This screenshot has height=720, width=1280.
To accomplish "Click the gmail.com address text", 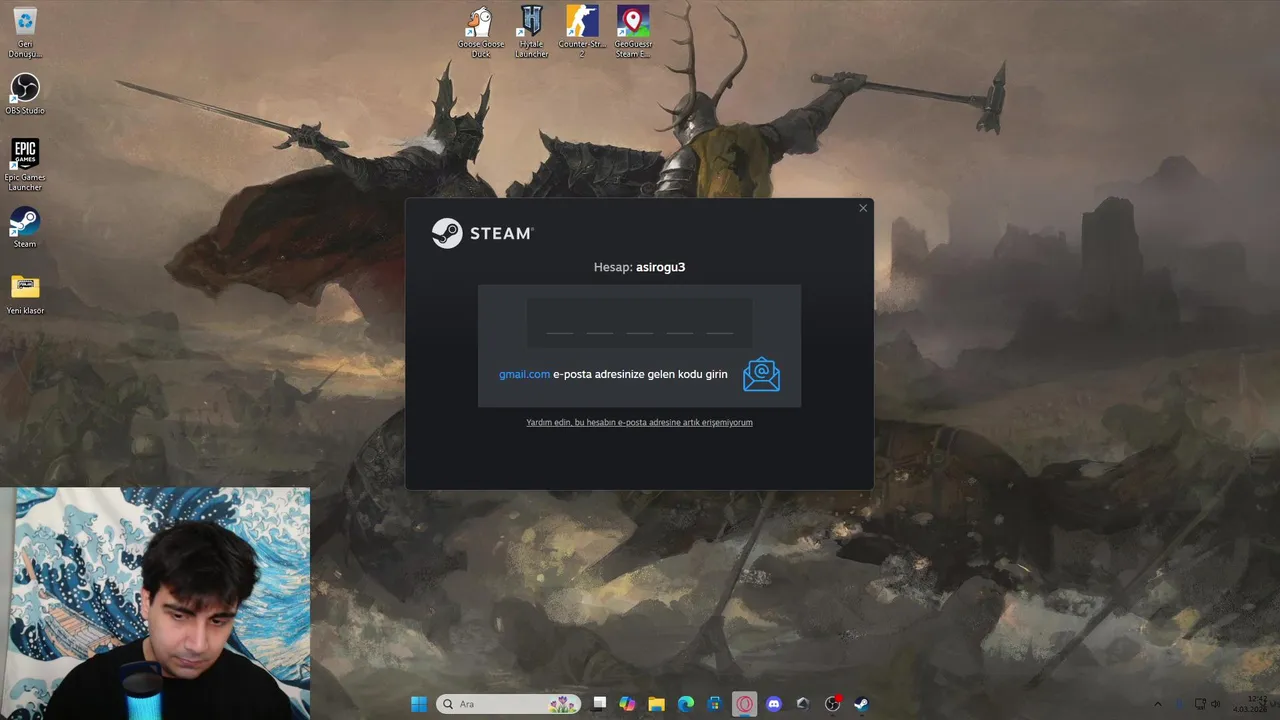I will (525, 374).
